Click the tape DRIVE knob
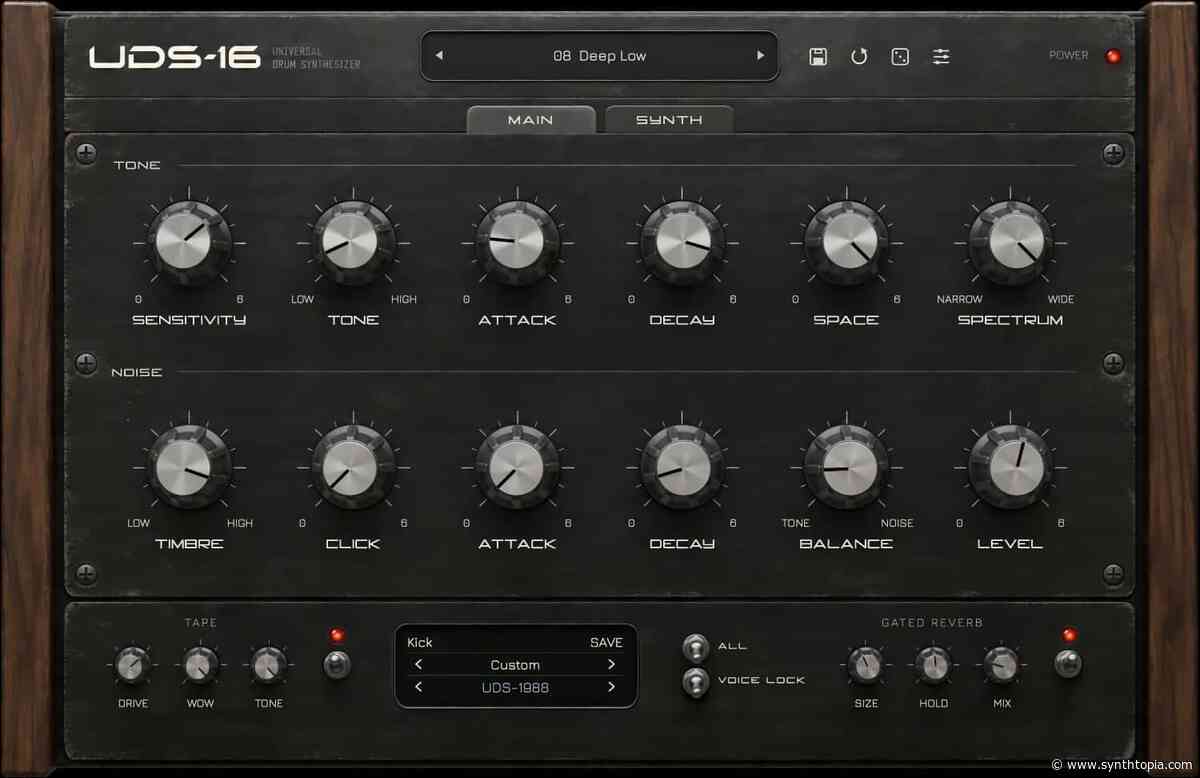This screenshot has width=1200, height=778. [x=132, y=664]
